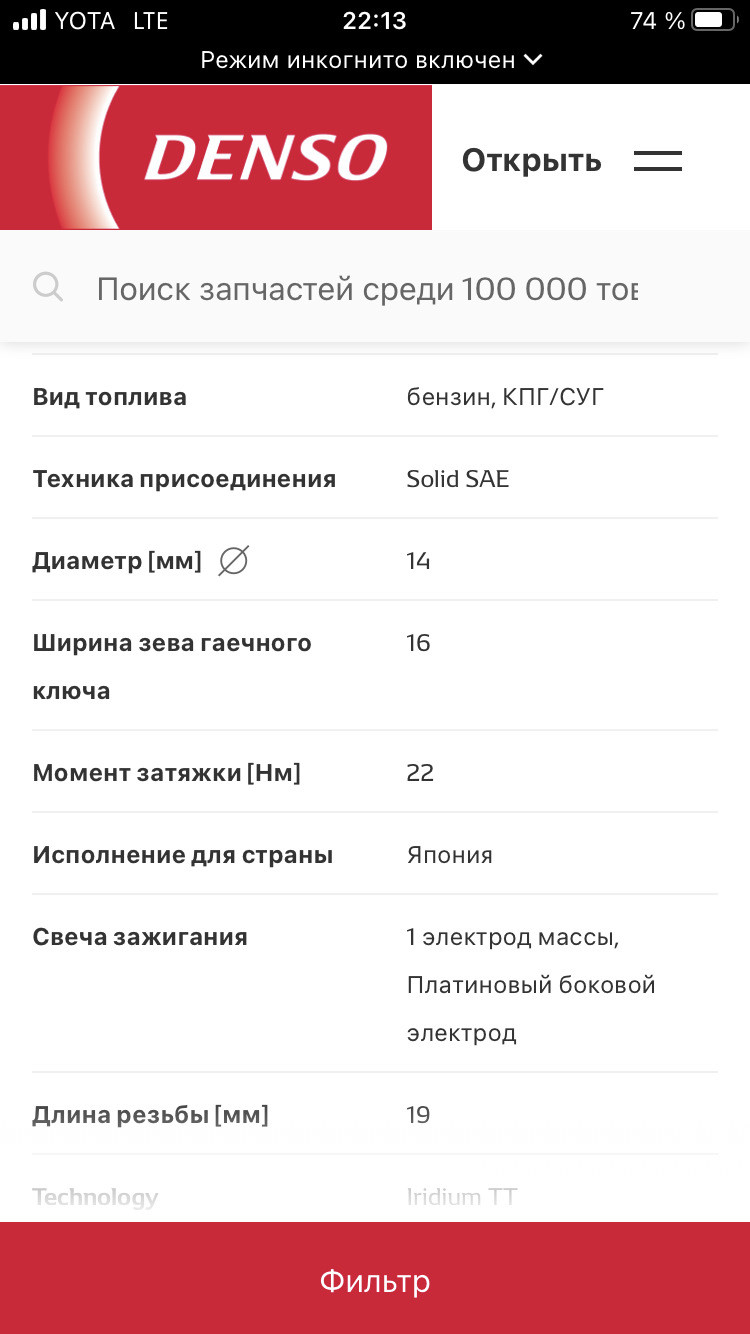750x1334 pixels.
Task: Tap the status bar clock
Action: coord(374,20)
